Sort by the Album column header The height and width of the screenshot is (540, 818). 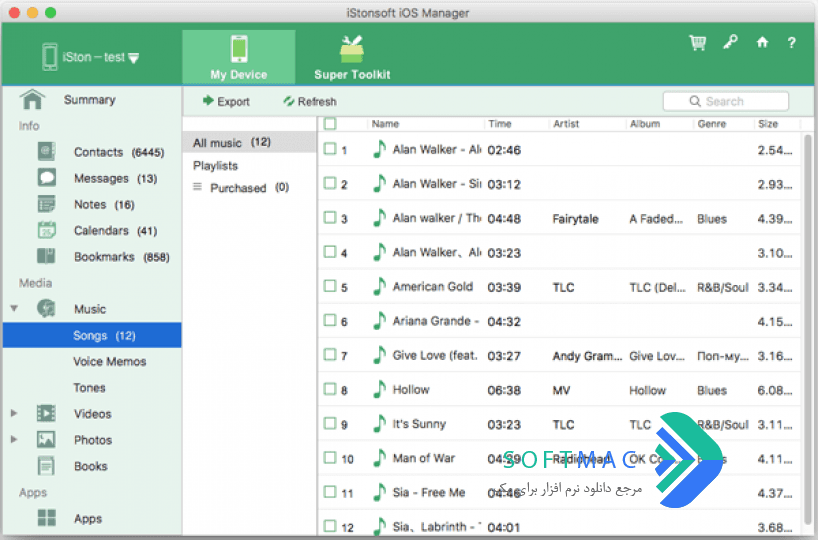tap(645, 124)
